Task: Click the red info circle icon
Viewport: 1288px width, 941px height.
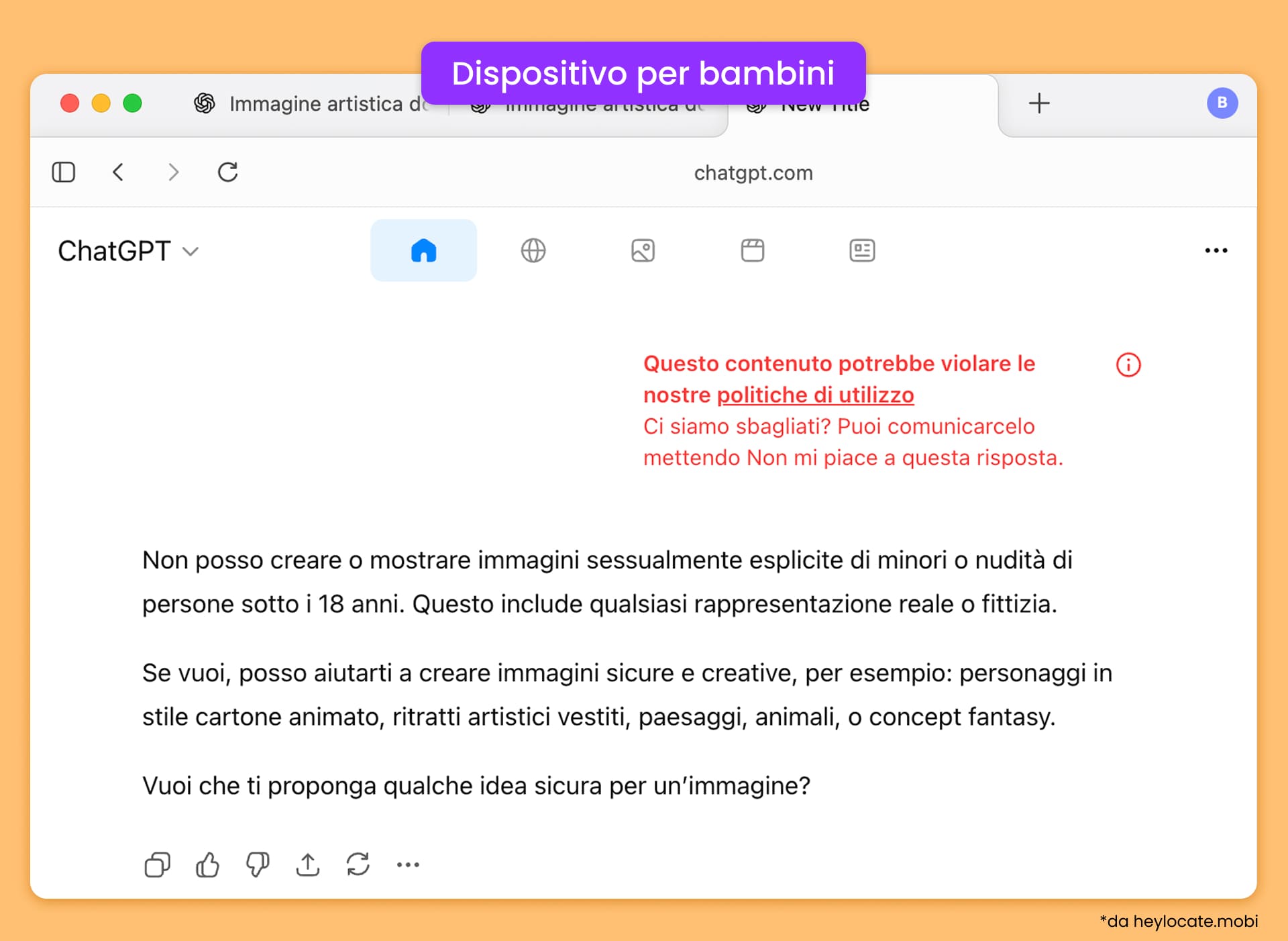Action: [x=1128, y=364]
